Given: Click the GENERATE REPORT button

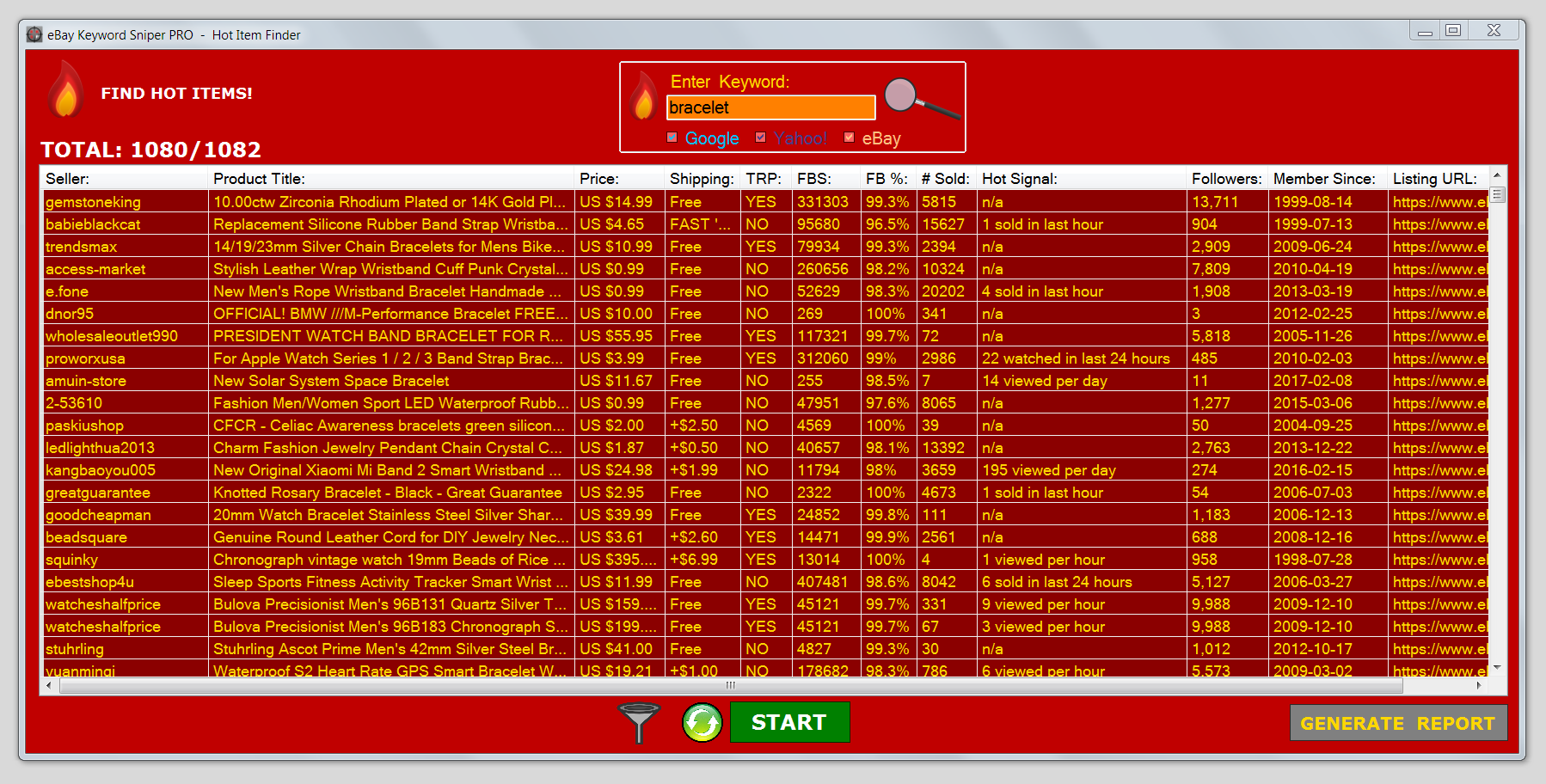Looking at the screenshot, I should (x=1398, y=723).
